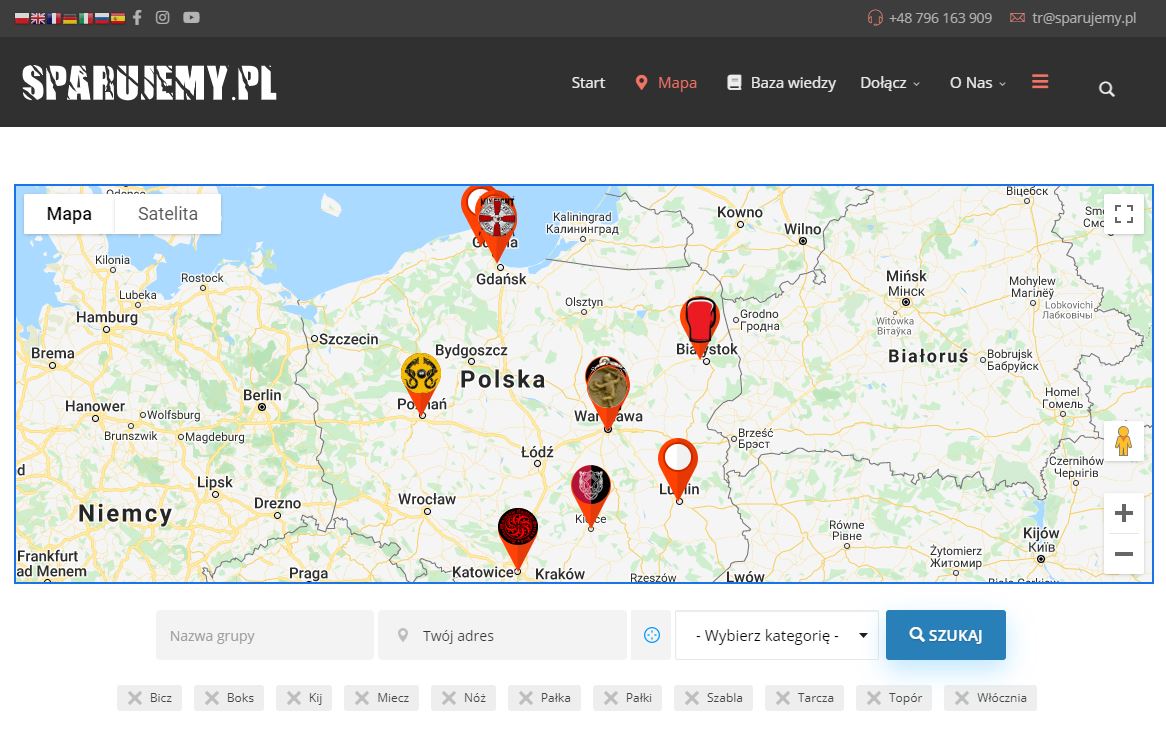
Task: Click the search magnifier in header
Action: tap(1106, 89)
